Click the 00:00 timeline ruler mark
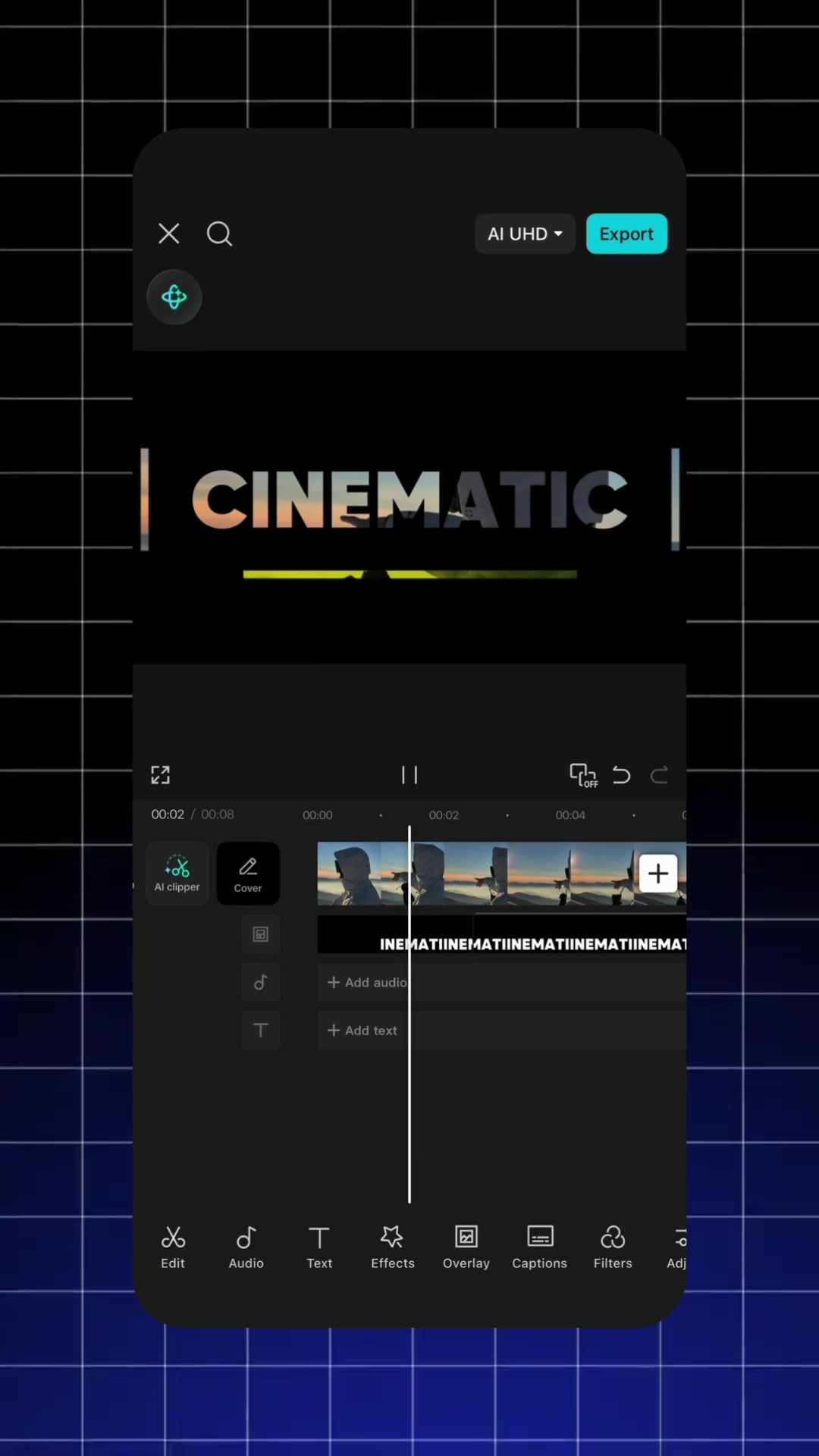This screenshot has width=819, height=1456. click(x=318, y=815)
